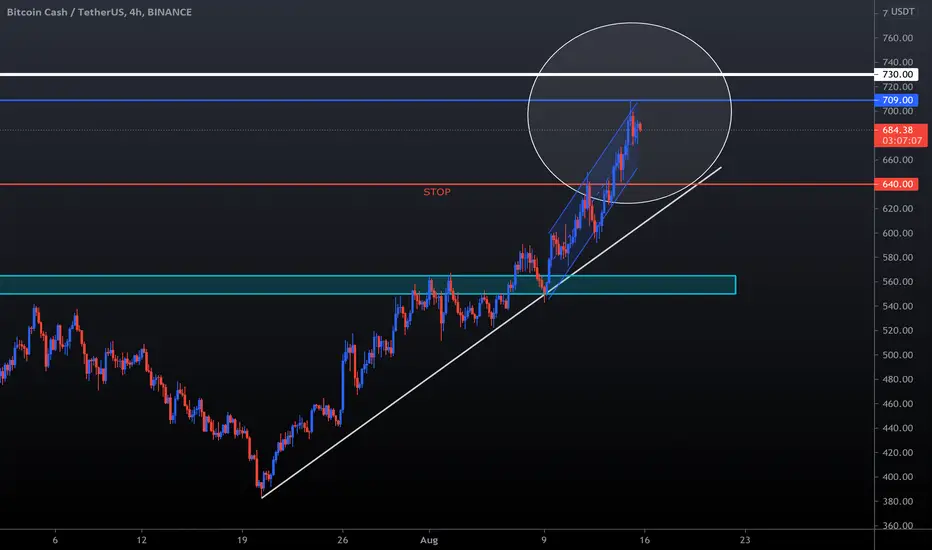Image resolution: width=932 pixels, height=550 pixels.
Task: Click the 520.00 price axis tick
Action: pyautogui.click(x=898, y=331)
